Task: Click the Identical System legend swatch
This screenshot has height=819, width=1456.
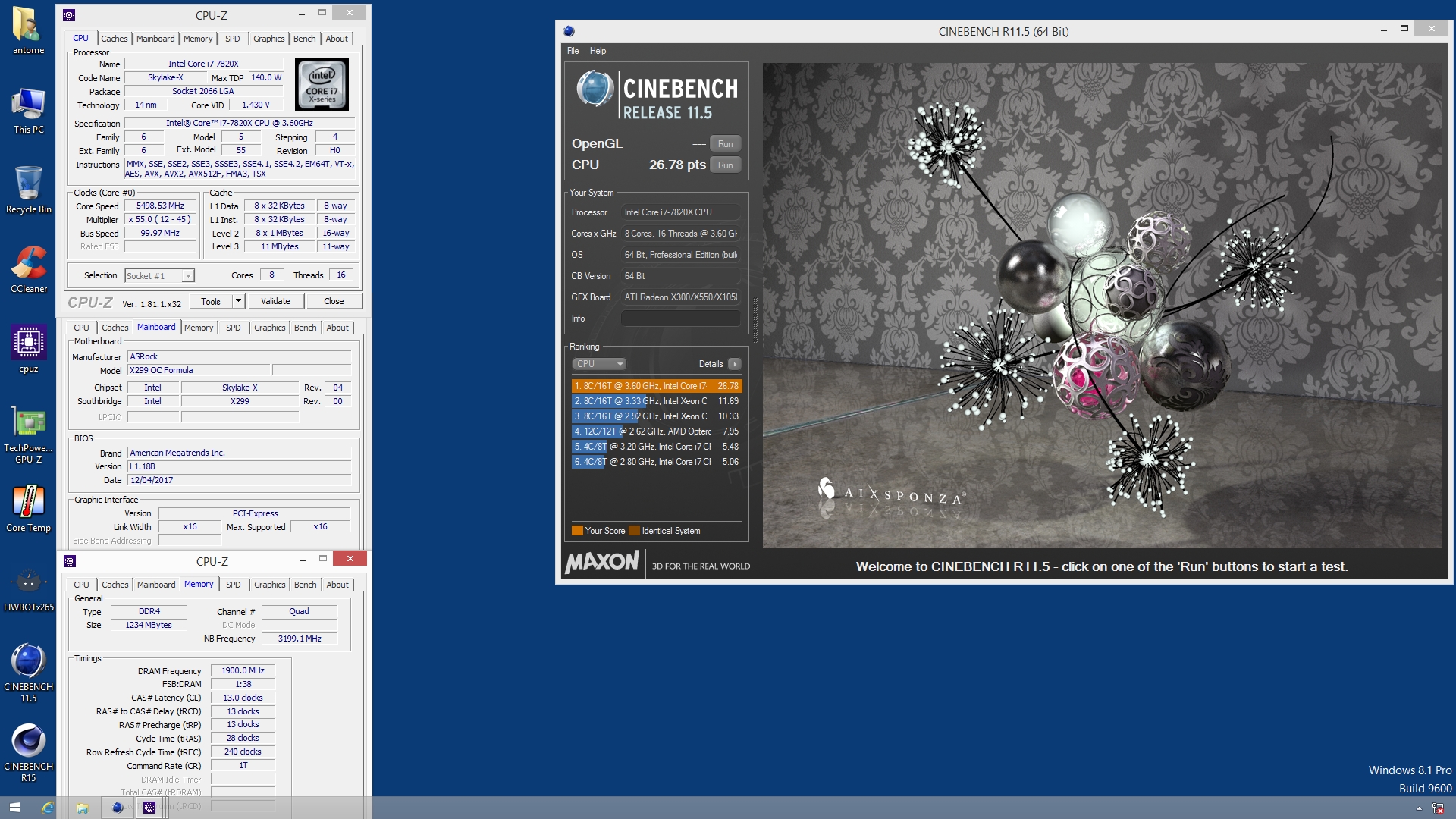Action: (635, 531)
